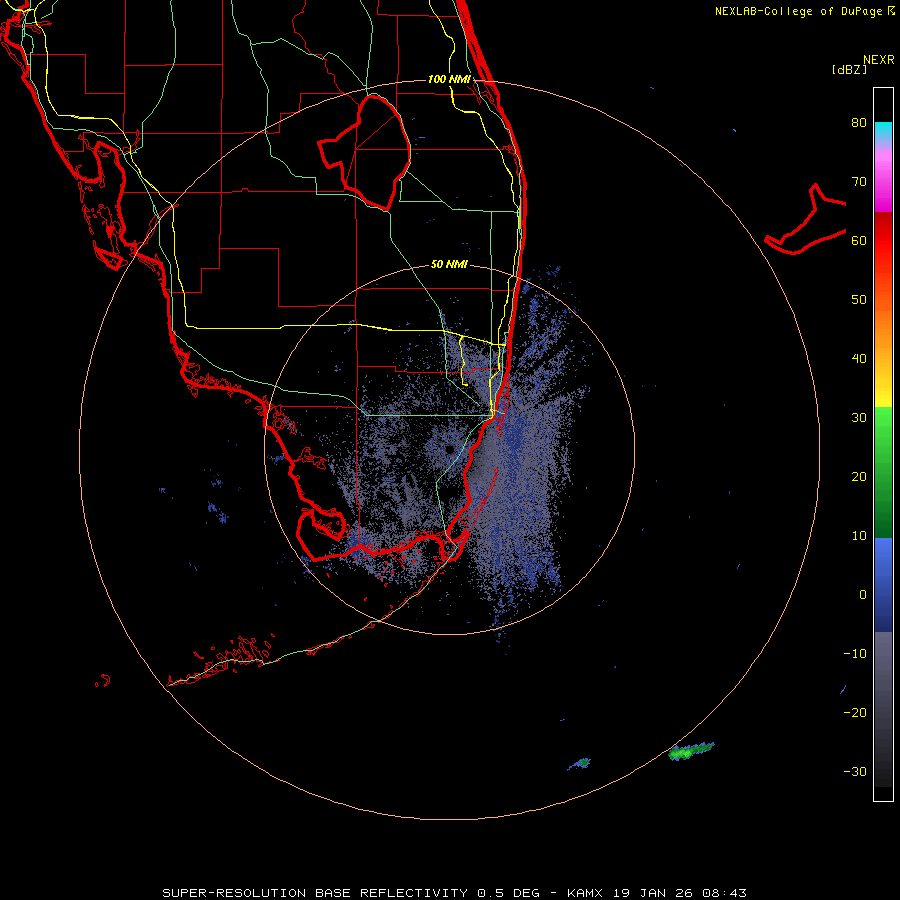
Task: Click the -10 tick label on the dBZ scale
Action: (x=855, y=654)
